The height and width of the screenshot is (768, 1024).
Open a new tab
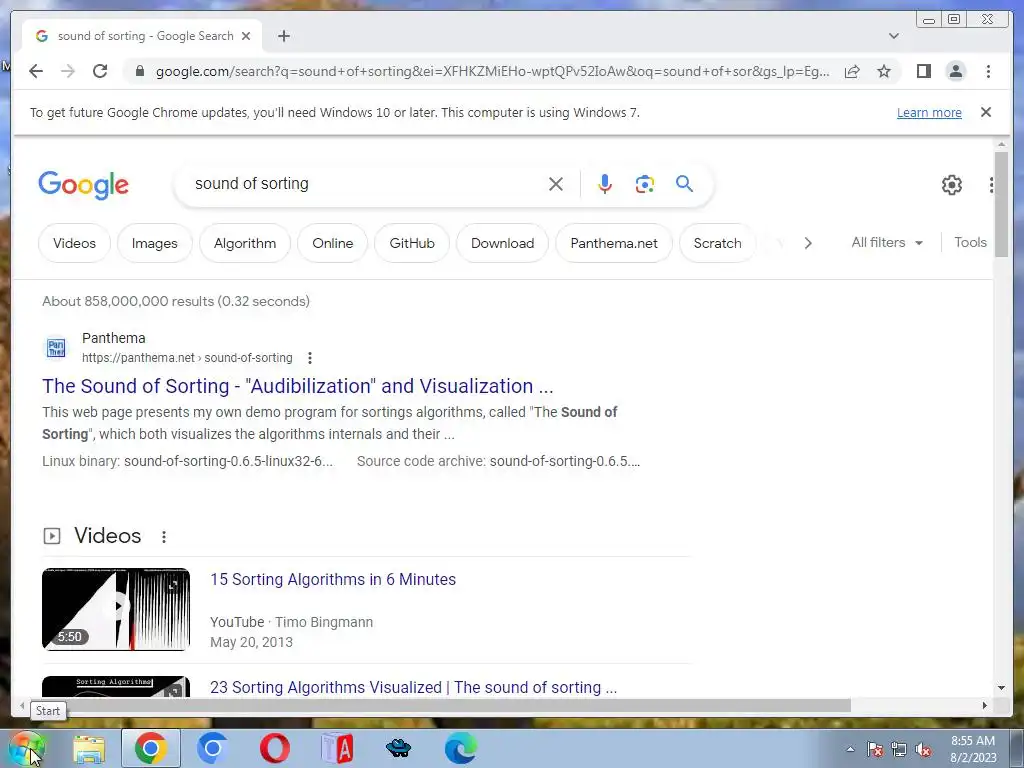(283, 36)
